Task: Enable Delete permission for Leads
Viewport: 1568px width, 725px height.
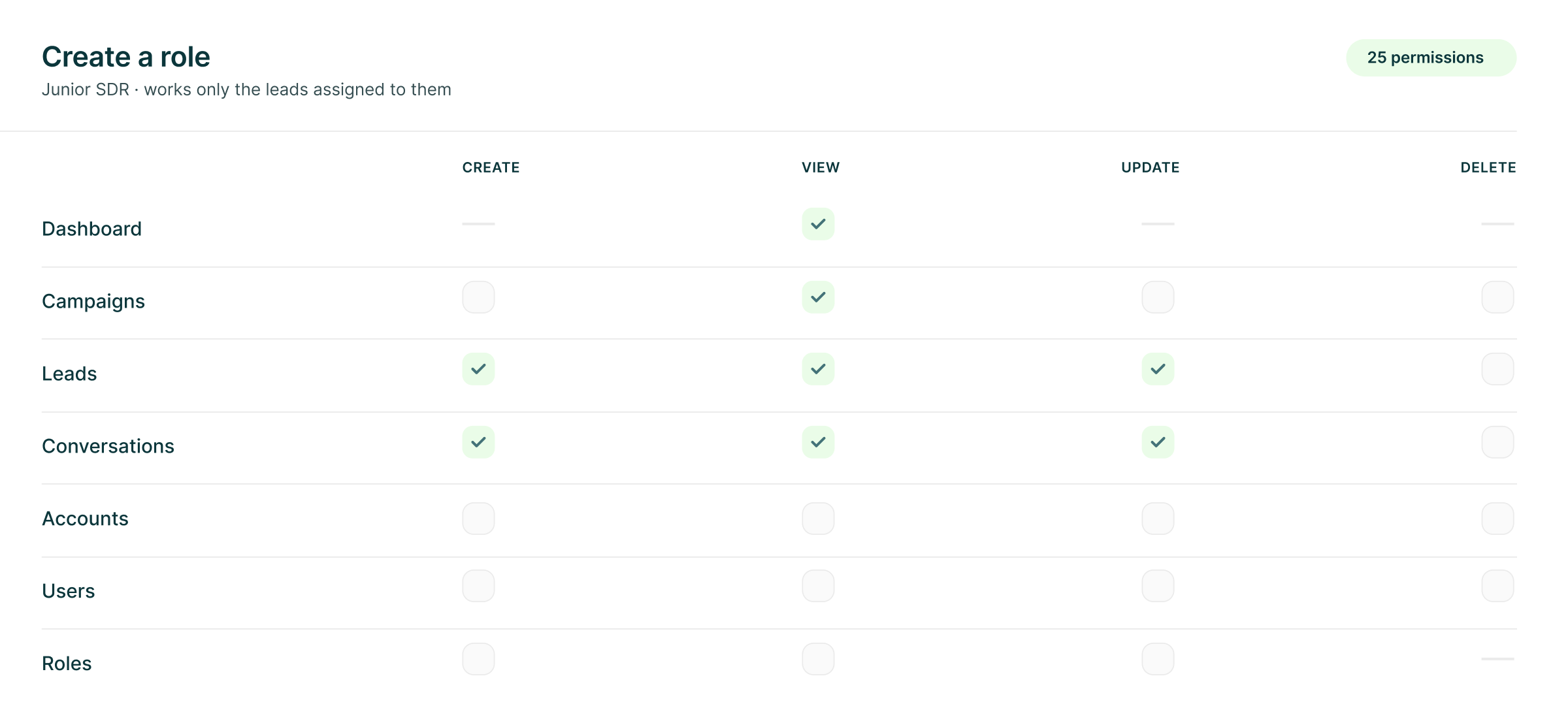Action: coord(1497,369)
